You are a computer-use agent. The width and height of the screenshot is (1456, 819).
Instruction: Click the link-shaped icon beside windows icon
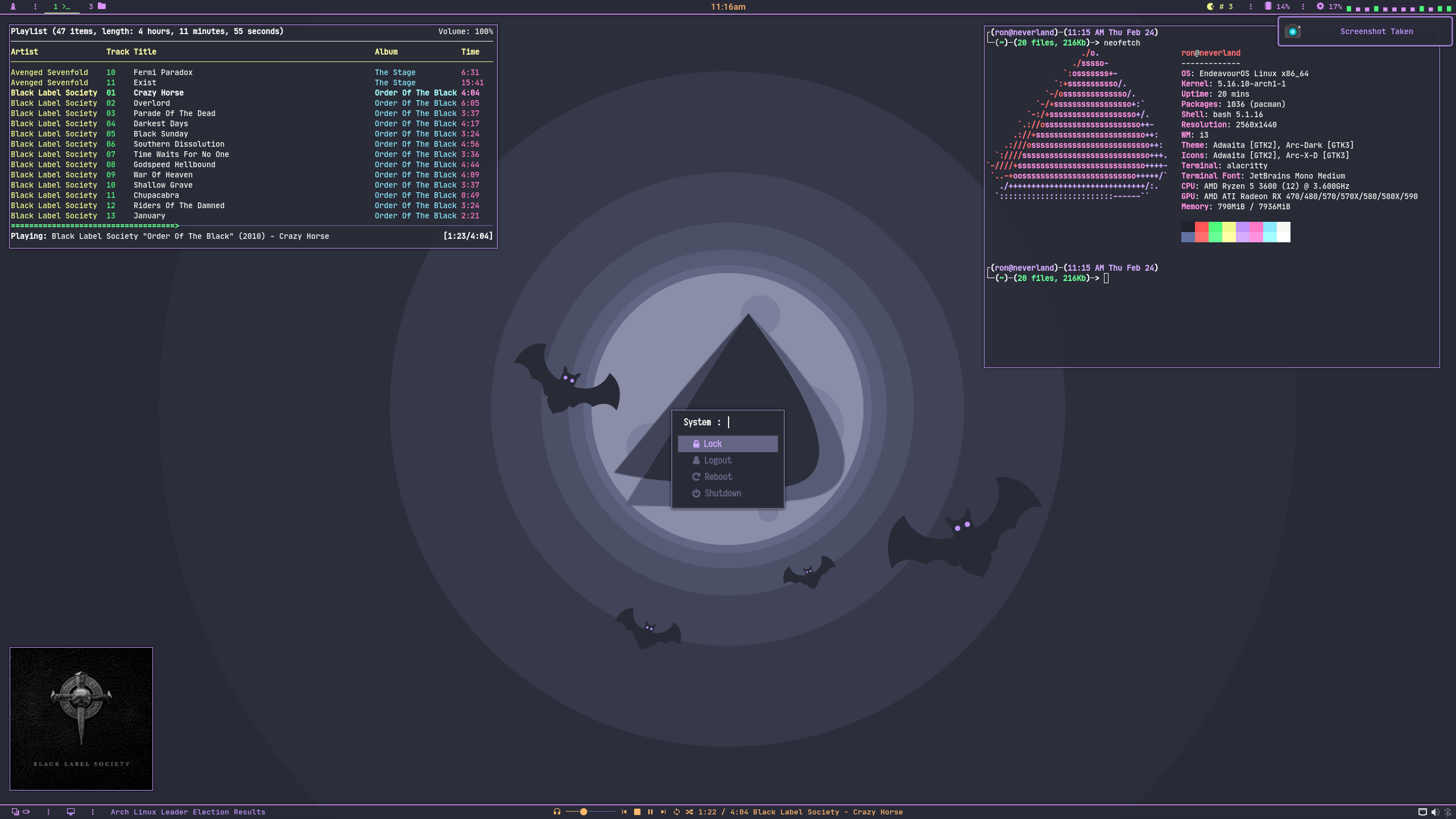point(26,812)
